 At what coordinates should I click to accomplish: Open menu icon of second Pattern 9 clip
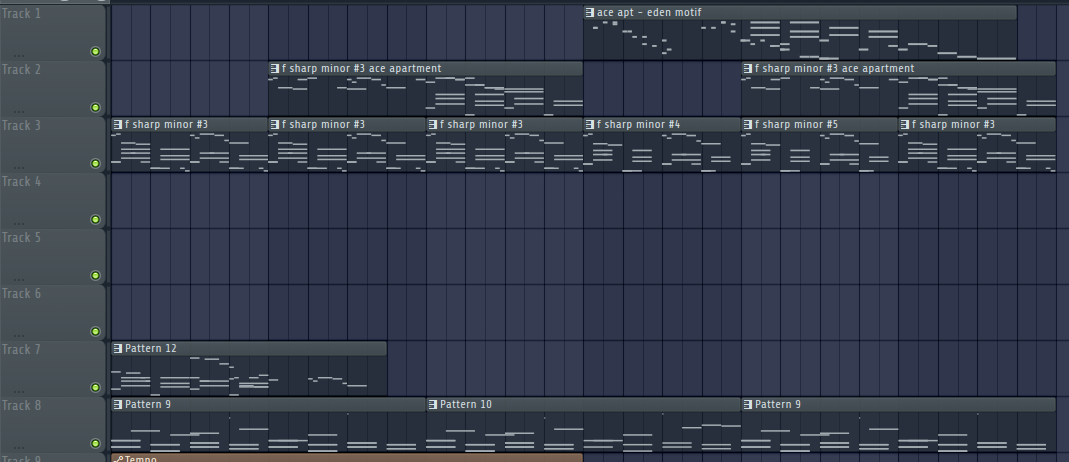(x=748, y=405)
